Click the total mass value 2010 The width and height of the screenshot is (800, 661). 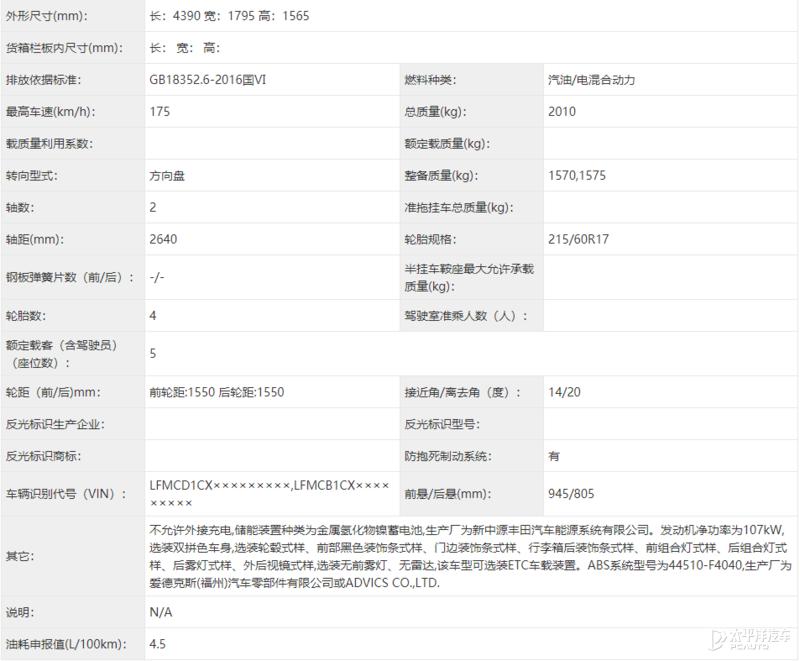point(560,112)
